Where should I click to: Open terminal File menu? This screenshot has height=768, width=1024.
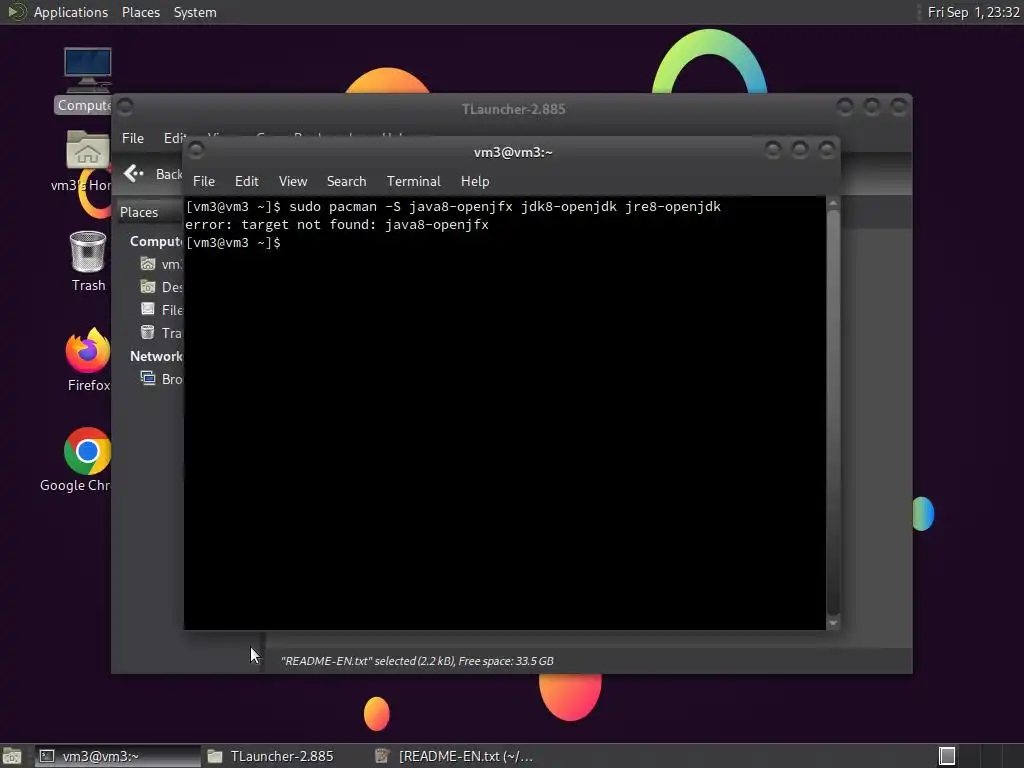click(204, 182)
